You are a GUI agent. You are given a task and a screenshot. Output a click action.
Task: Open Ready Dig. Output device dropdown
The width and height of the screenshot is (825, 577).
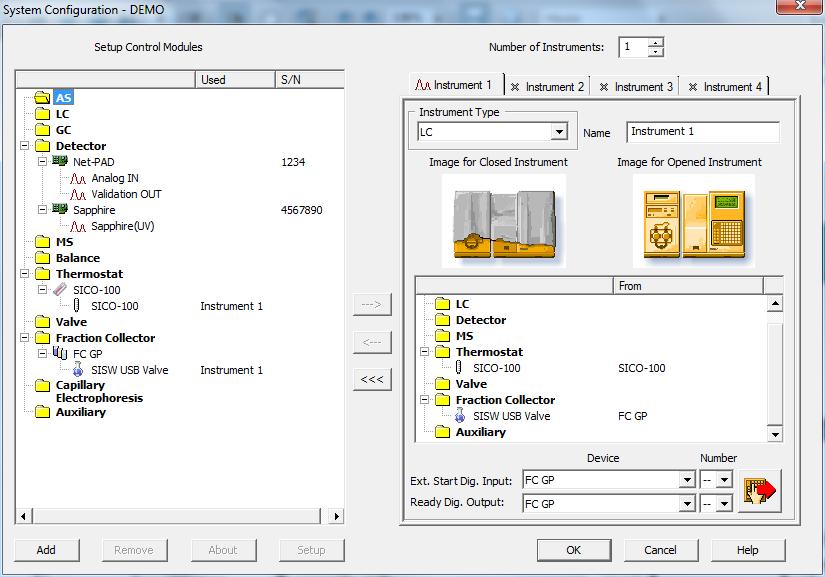(x=687, y=504)
